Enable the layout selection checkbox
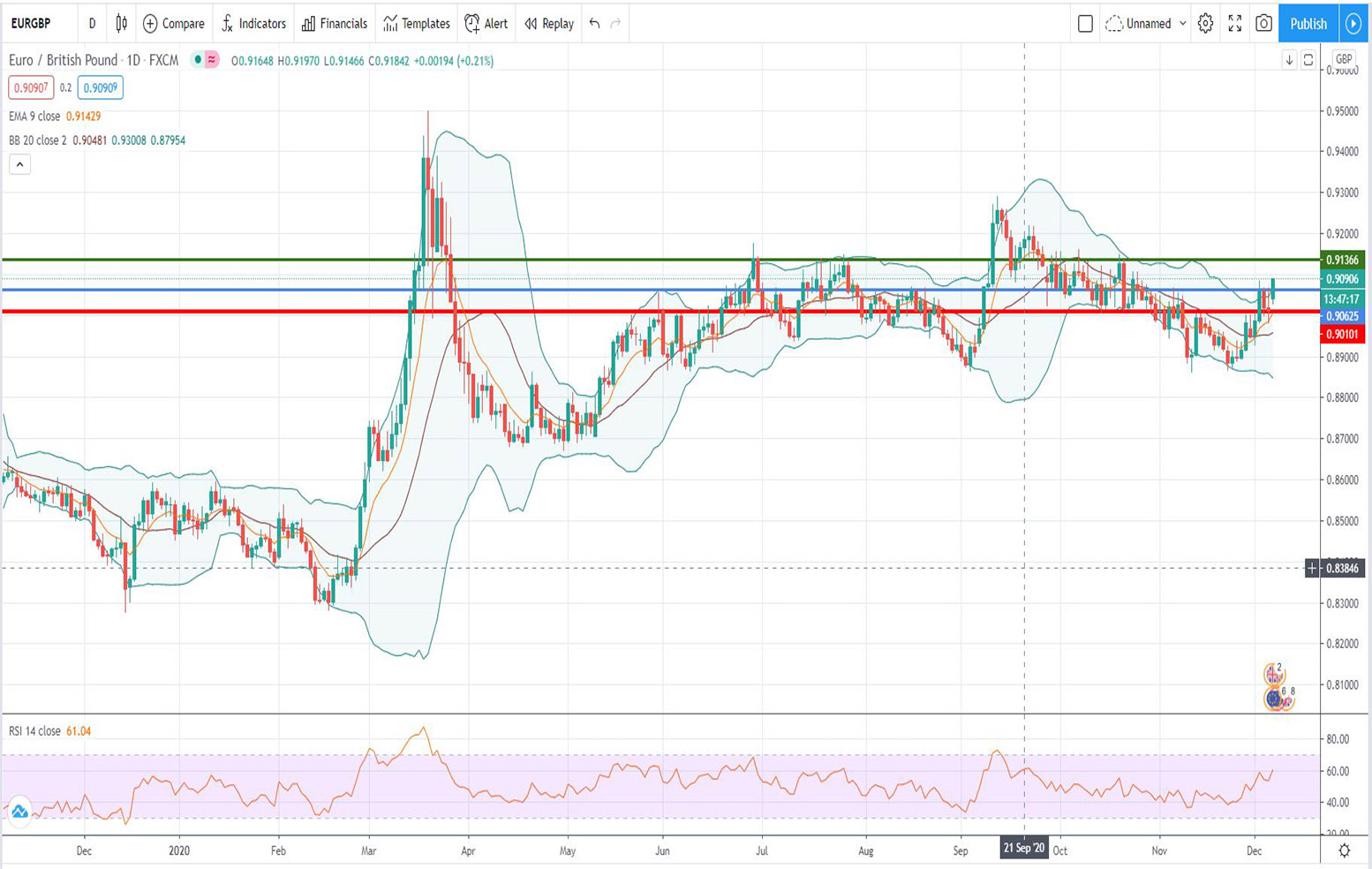The image size is (1372, 869). [x=1084, y=24]
